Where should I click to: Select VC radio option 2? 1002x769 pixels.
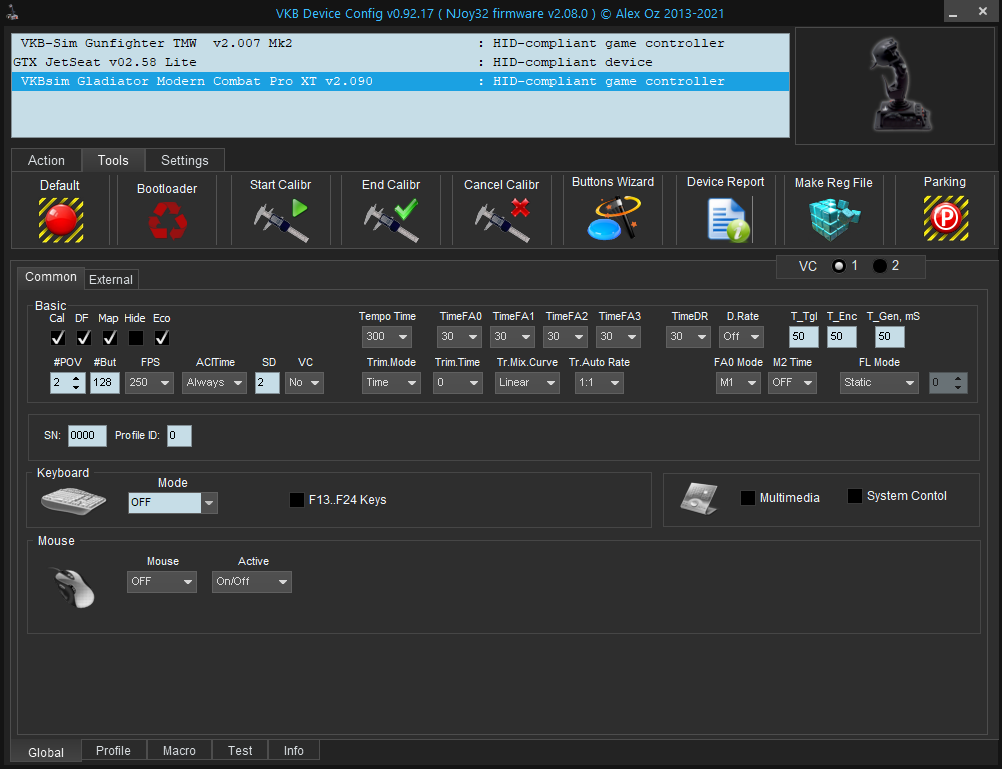(x=880, y=266)
